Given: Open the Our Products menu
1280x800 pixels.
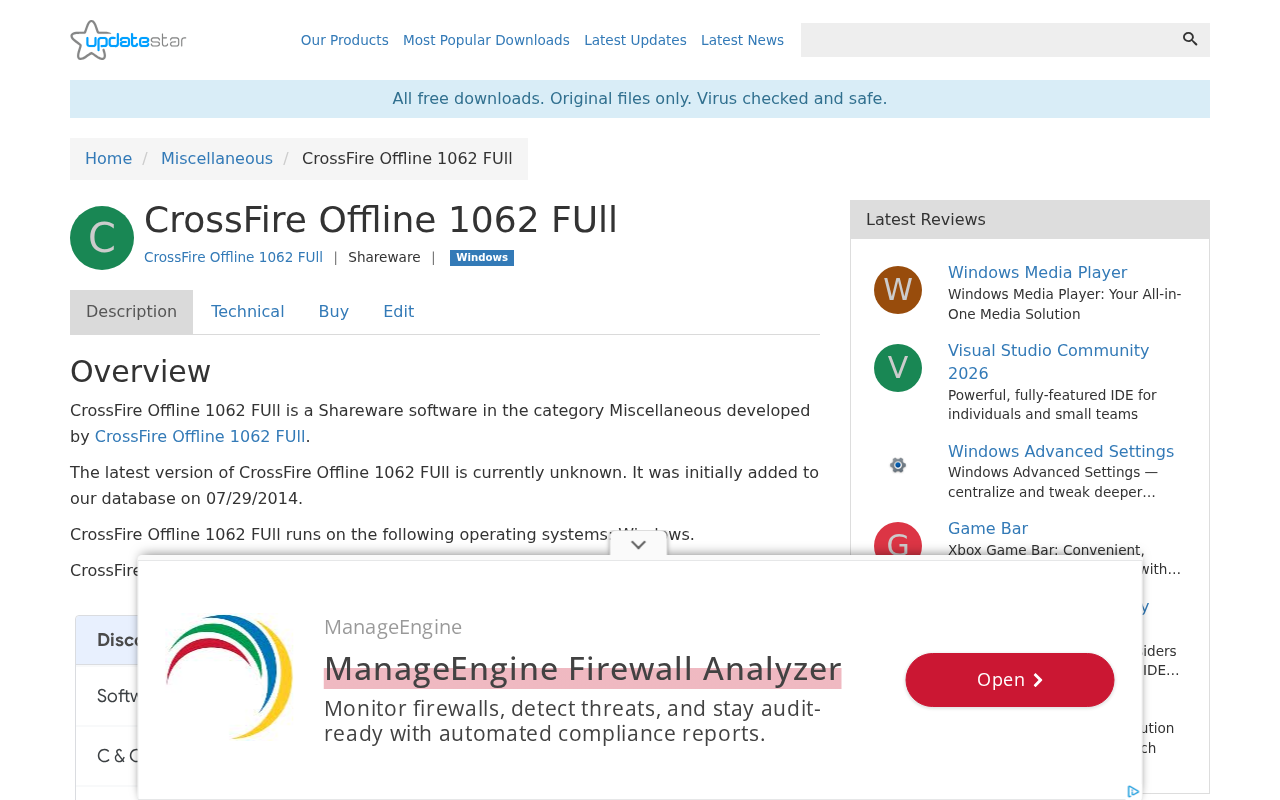Looking at the screenshot, I should click(x=345, y=40).
